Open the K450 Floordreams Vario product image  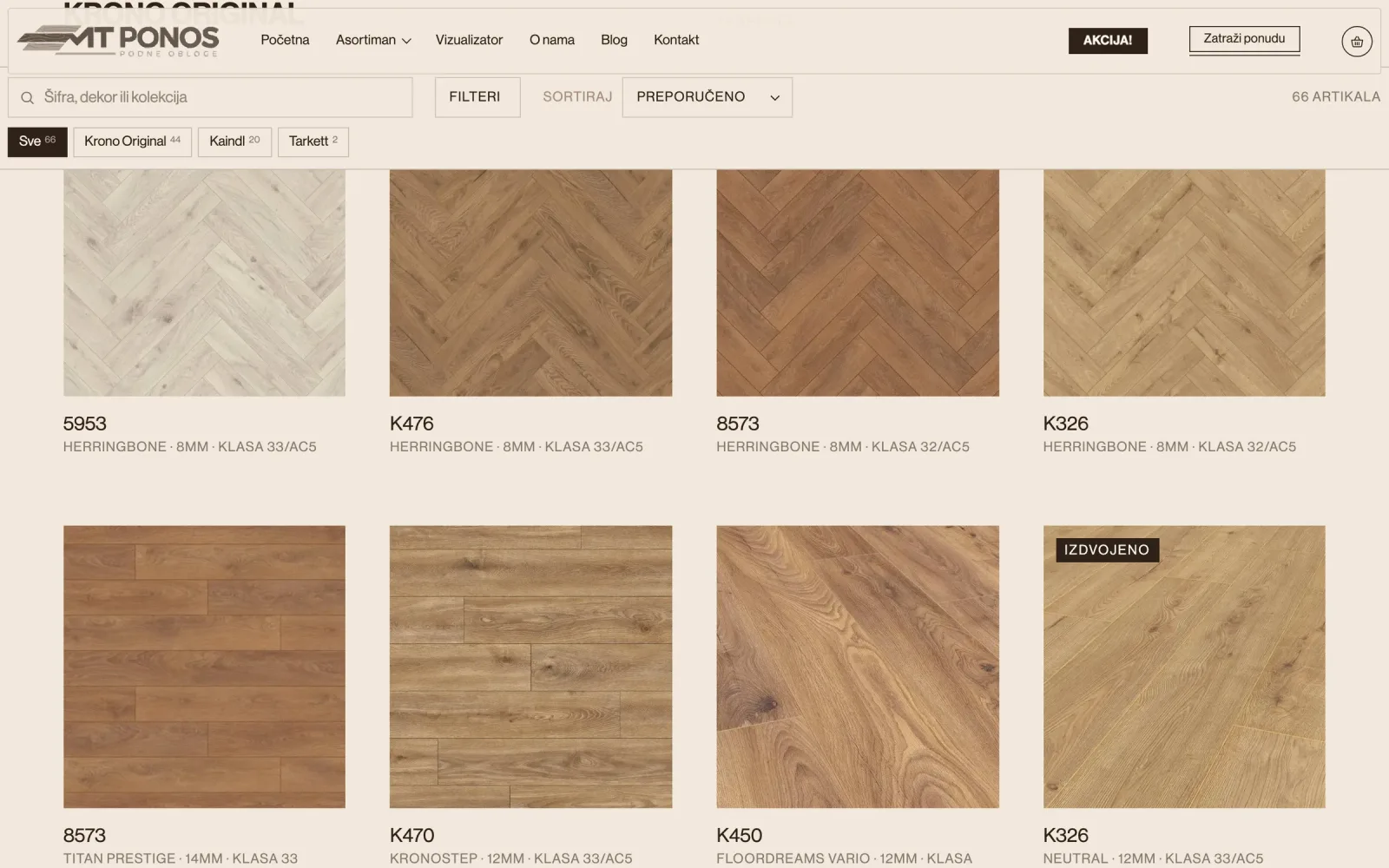click(x=858, y=667)
